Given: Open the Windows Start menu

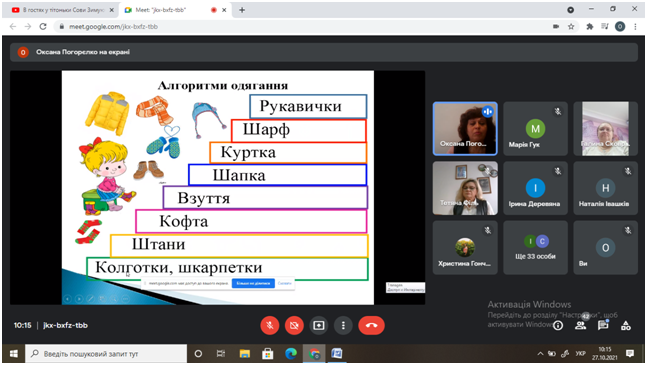Looking at the screenshot, I should click(x=13, y=354).
